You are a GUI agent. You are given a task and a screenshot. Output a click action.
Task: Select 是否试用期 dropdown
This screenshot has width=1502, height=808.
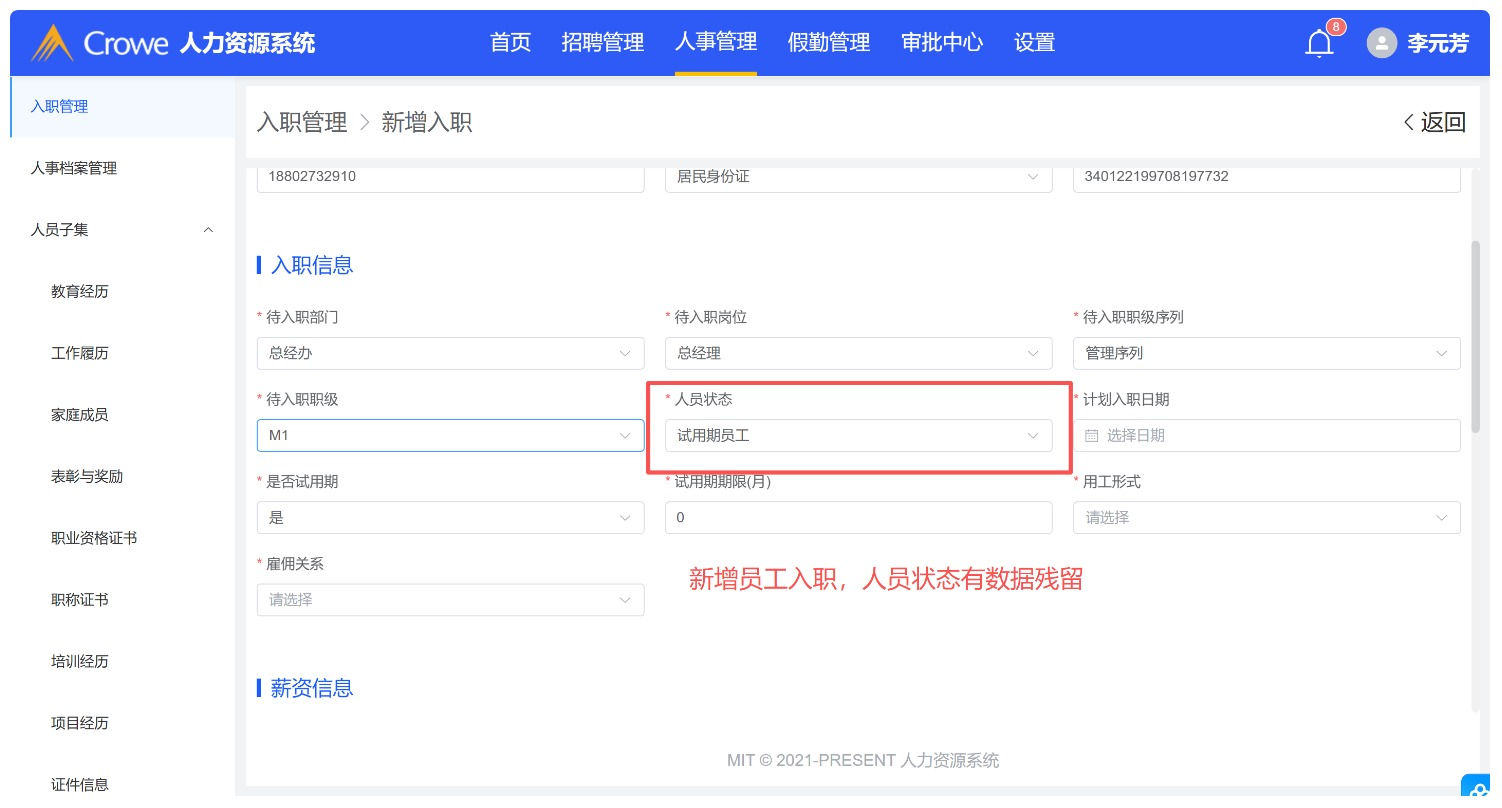click(x=450, y=518)
